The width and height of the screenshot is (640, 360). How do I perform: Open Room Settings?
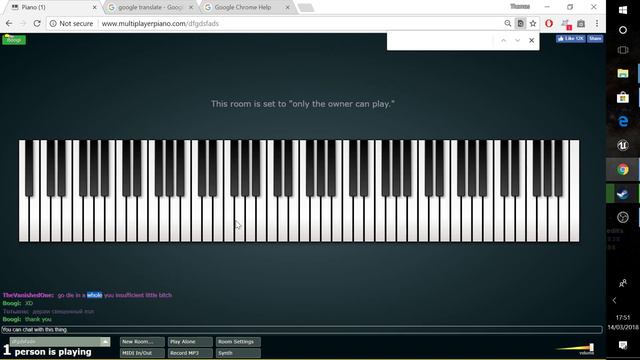[238, 342]
